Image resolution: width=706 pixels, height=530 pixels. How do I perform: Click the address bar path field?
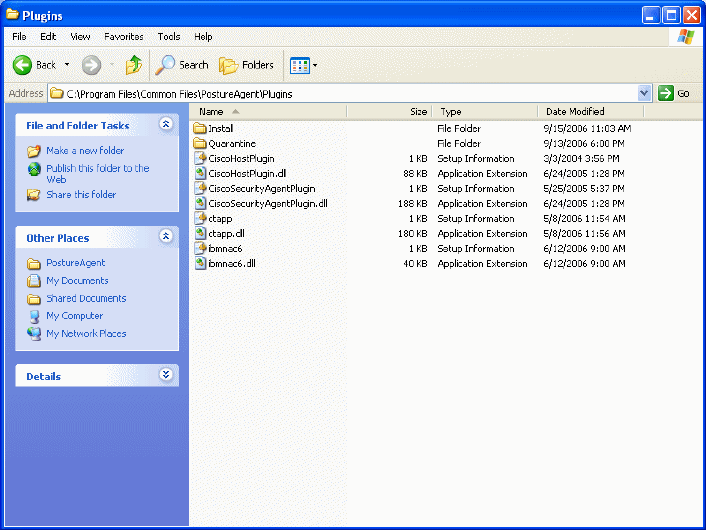coord(340,93)
